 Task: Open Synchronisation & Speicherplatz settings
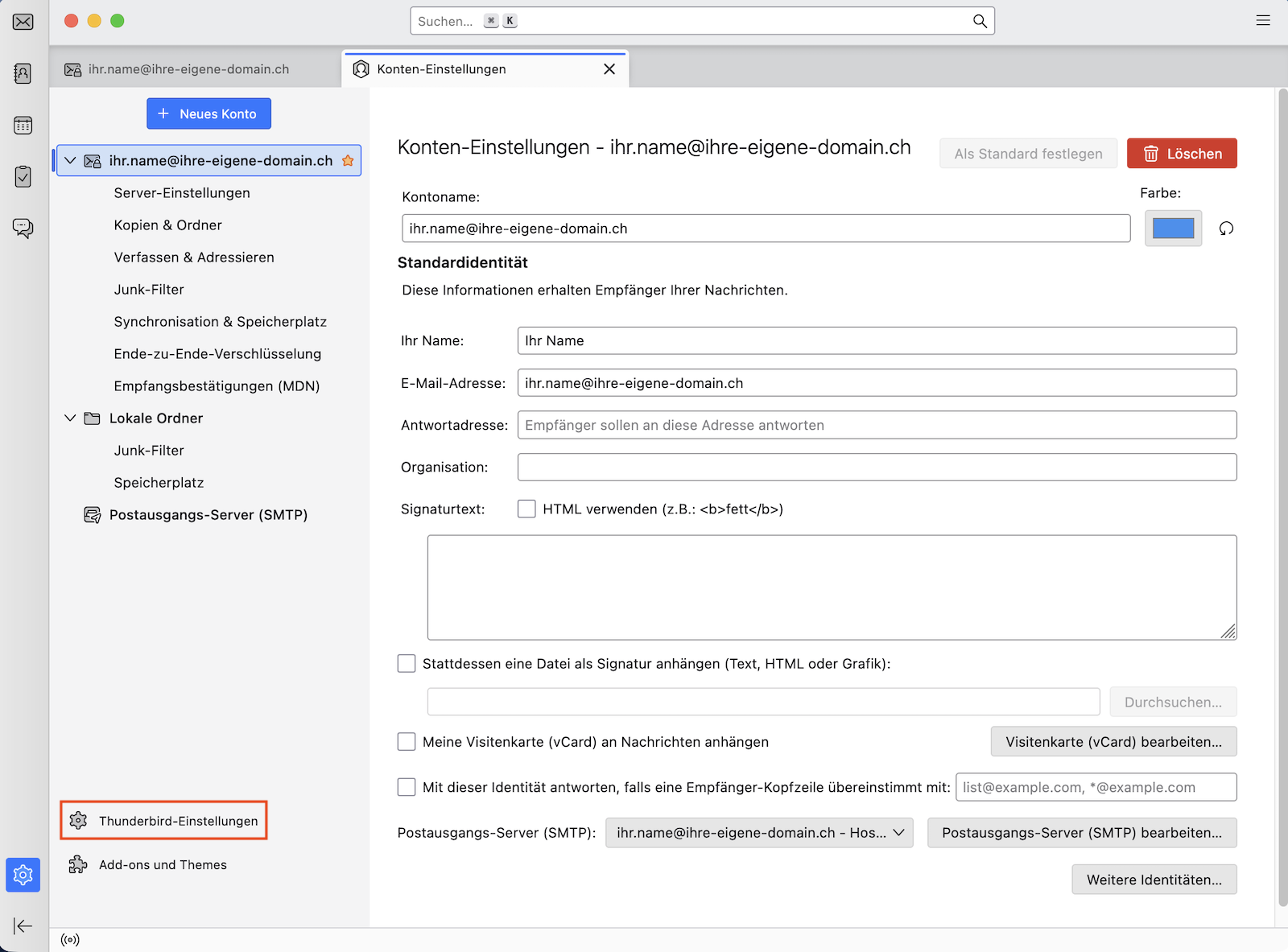pos(221,322)
